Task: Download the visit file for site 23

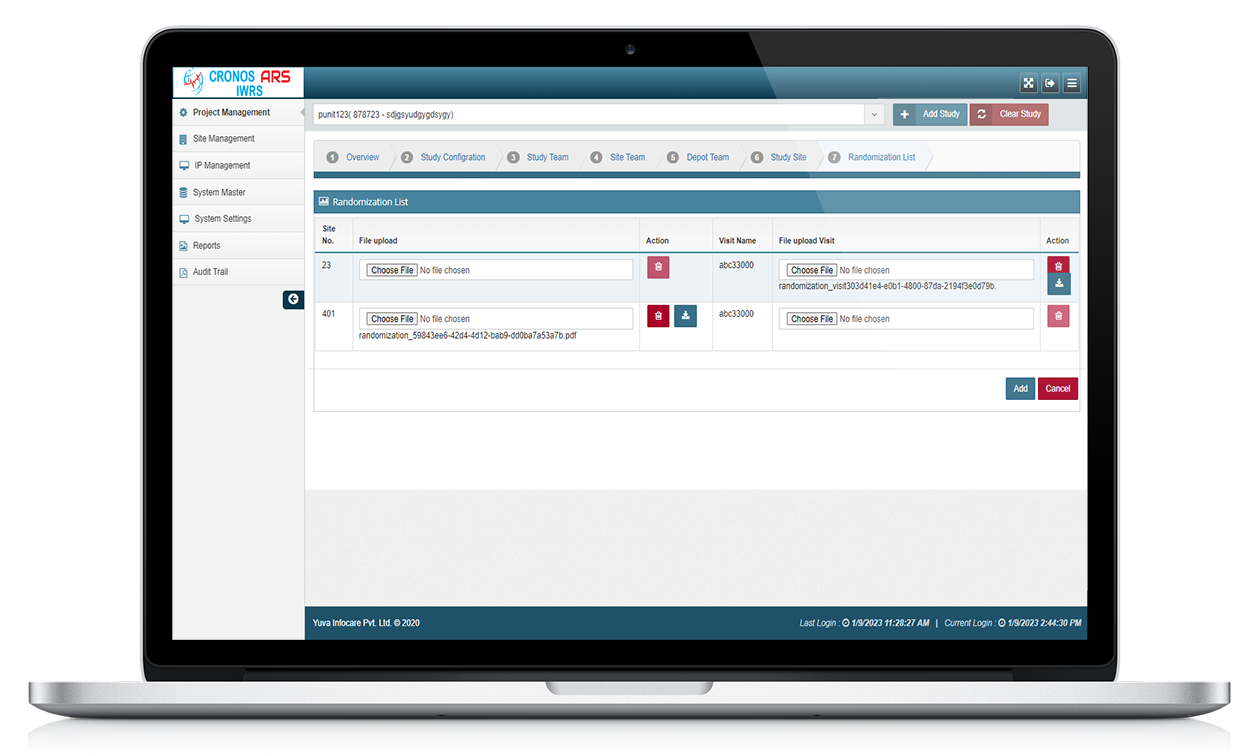Action: tap(1058, 284)
